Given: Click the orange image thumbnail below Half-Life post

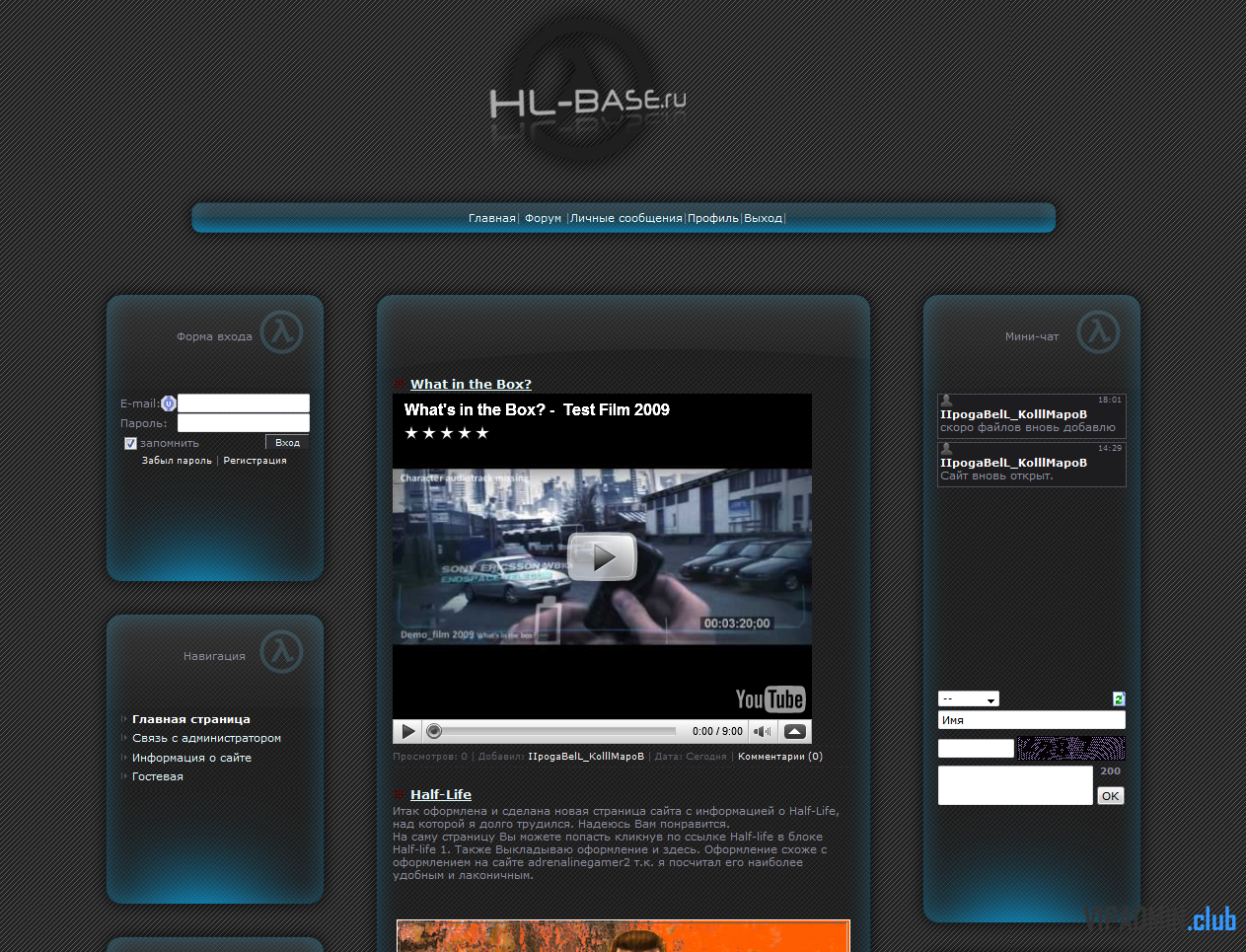Looking at the screenshot, I should click(623, 936).
